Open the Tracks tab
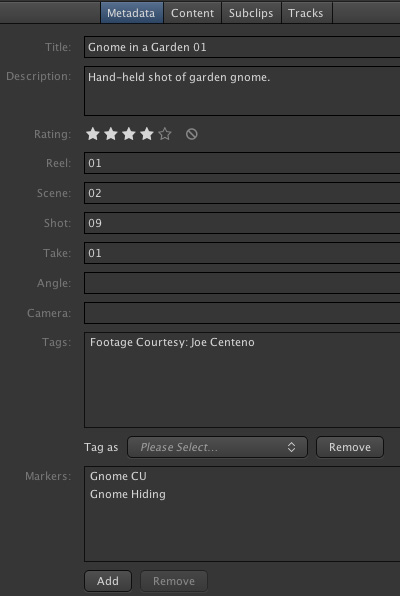400x596 pixels. pyautogui.click(x=306, y=13)
